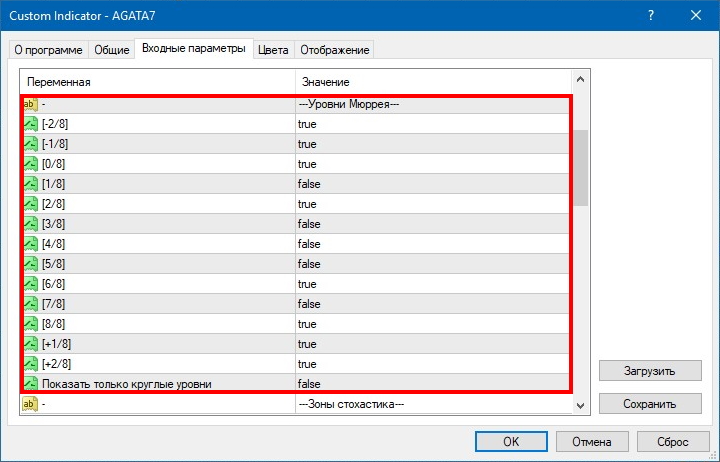Click the 'ab' icon of the Зоны стохастика row
The height and width of the screenshot is (462, 720).
tap(30, 404)
